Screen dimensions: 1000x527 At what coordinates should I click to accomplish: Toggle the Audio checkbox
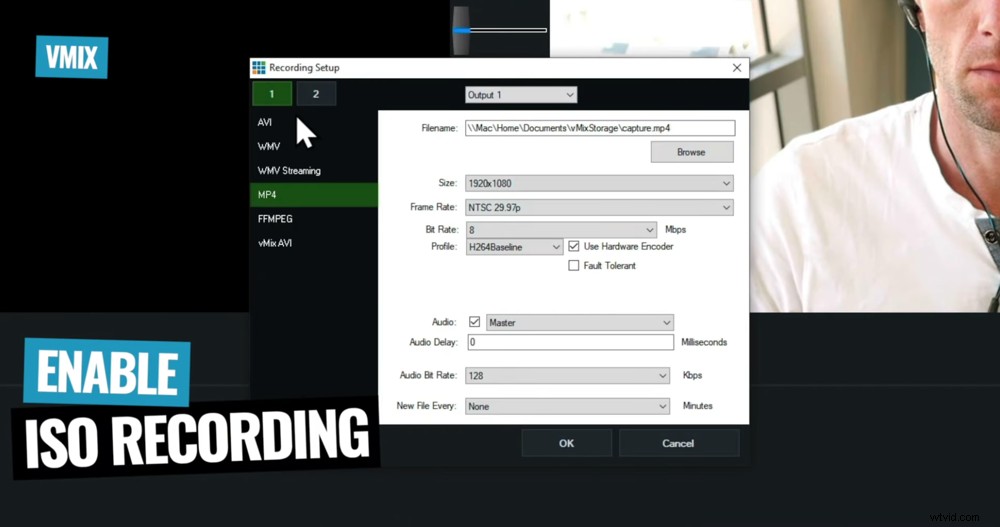click(x=474, y=322)
